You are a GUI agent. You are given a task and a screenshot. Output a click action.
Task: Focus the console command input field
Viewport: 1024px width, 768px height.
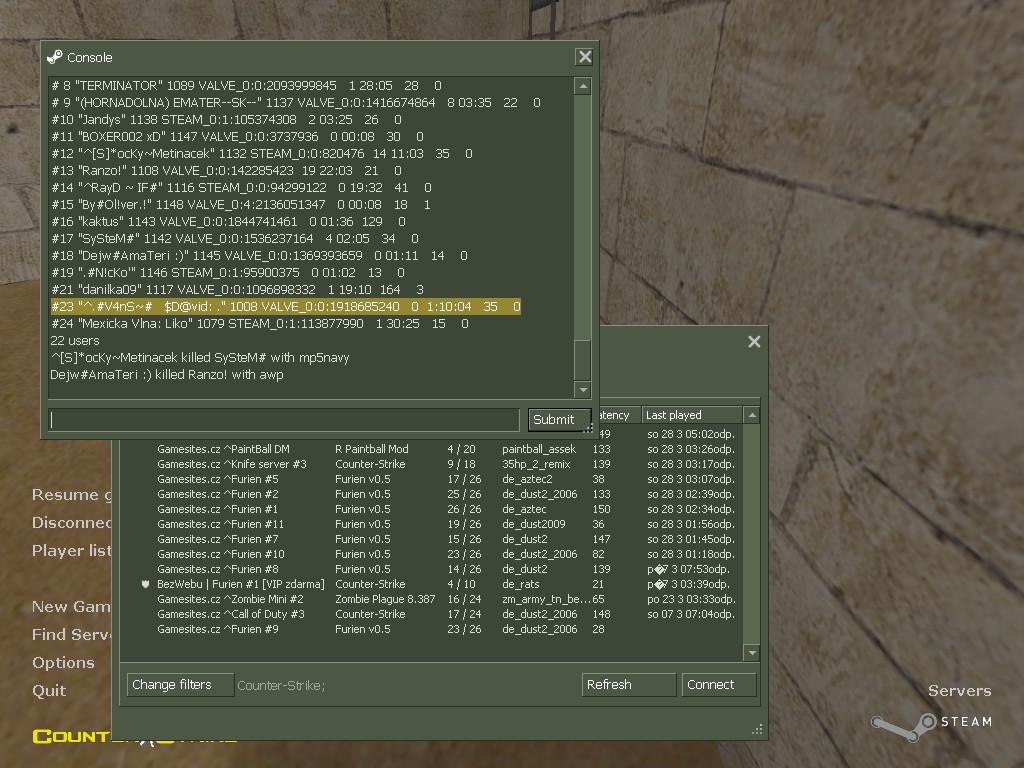tap(284, 419)
